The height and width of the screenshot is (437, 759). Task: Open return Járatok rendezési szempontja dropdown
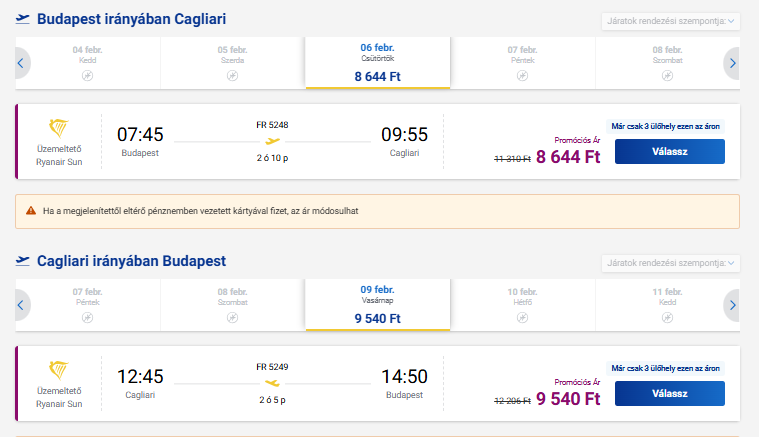[670, 263]
